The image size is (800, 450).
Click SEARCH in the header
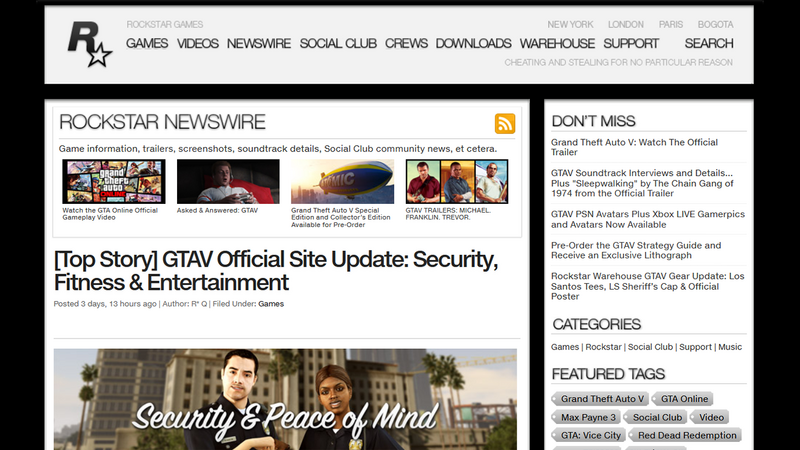[x=709, y=44]
